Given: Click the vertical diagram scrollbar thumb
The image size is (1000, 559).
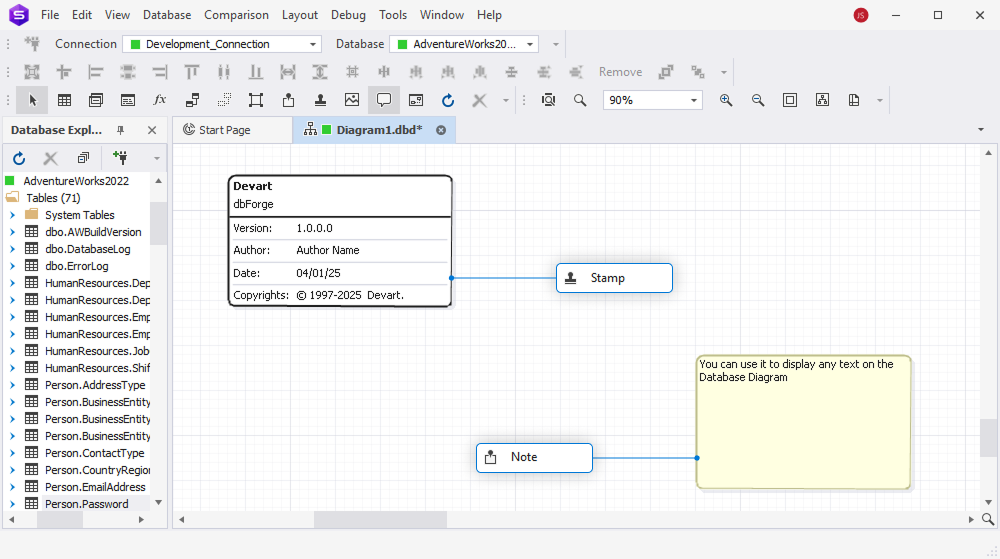Looking at the screenshot, I should click(x=989, y=438).
